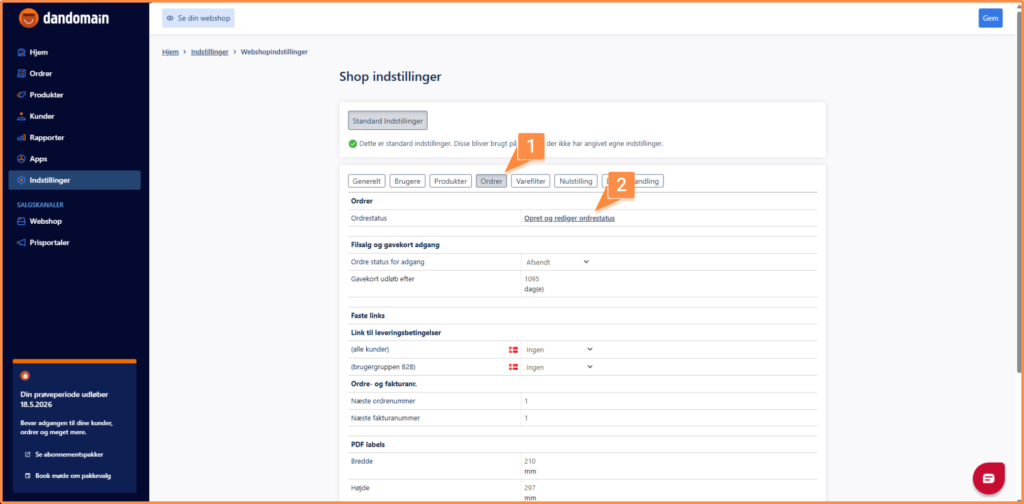Image resolution: width=1024 pixels, height=504 pixels.
Task: Open Kunder in the sidebar
Action: (42, 116)
